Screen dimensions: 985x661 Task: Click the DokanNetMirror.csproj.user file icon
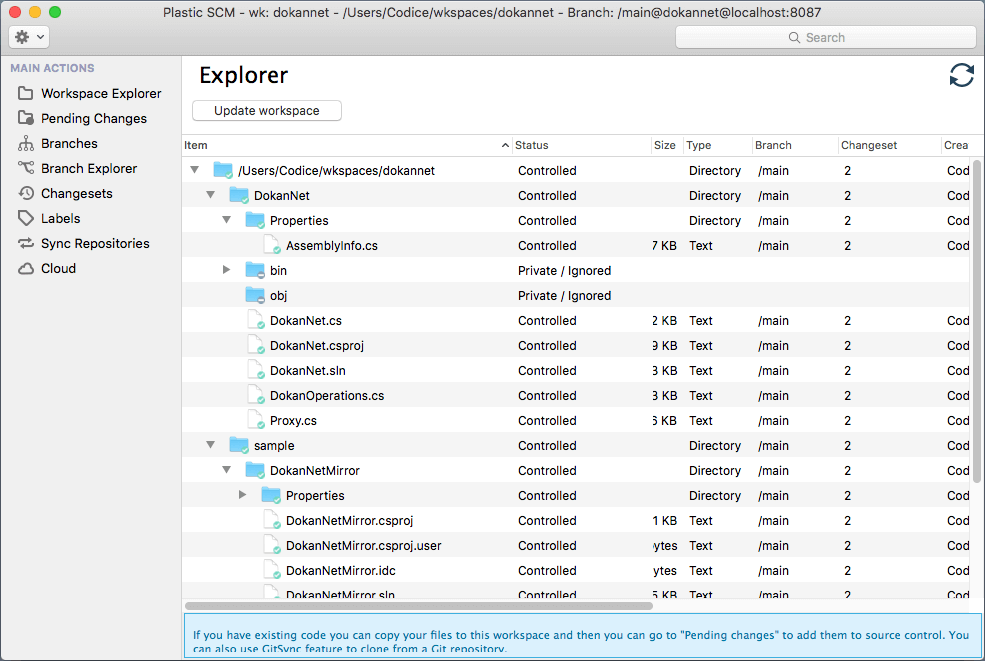[x=271, y=545]
